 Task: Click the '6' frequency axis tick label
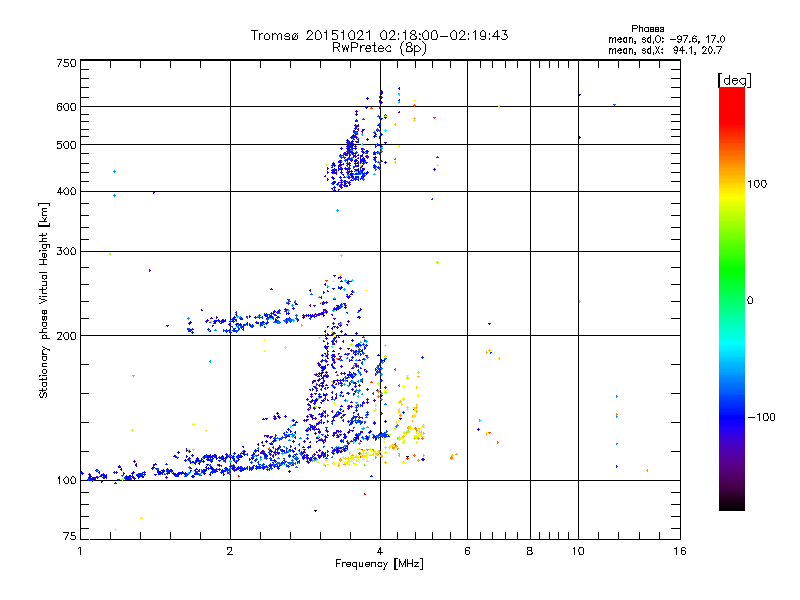tap(467, 551)
